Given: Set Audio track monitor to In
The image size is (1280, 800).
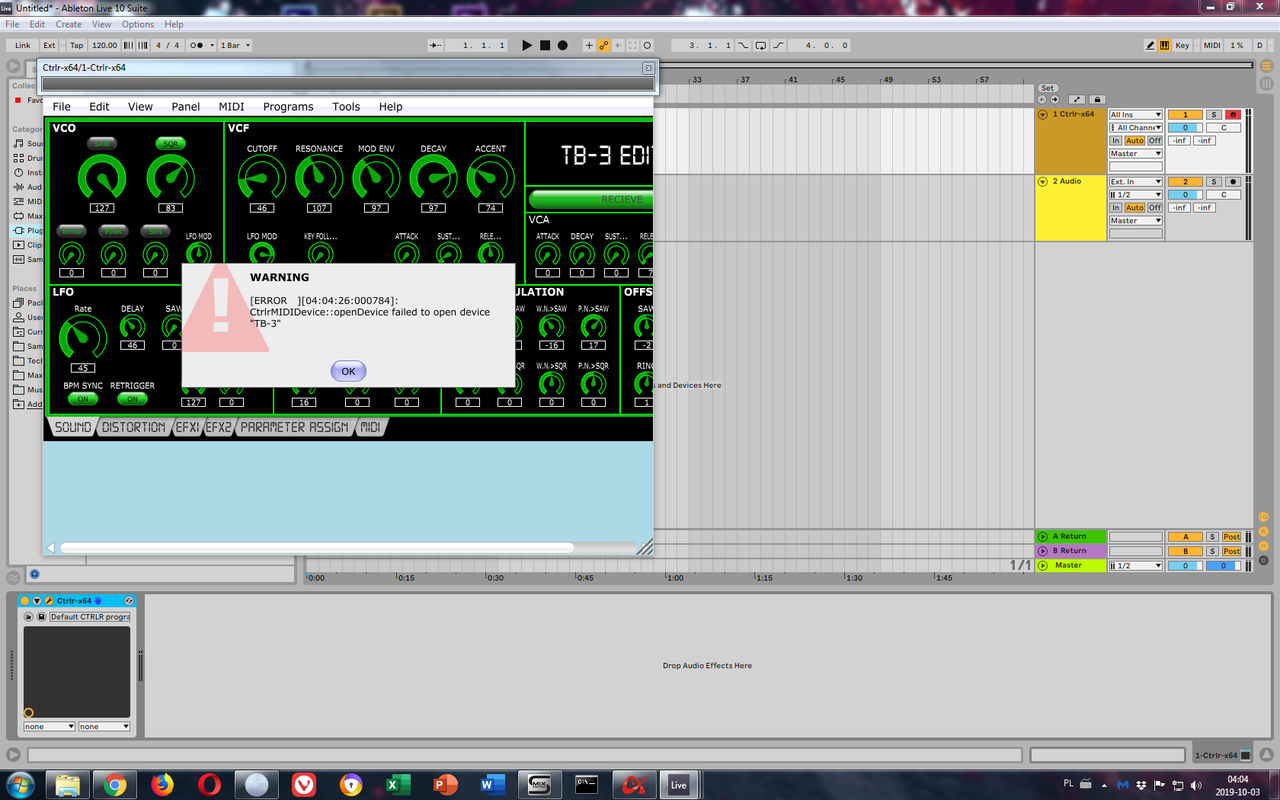Looking at the screenshot, I should (1116, 208).
